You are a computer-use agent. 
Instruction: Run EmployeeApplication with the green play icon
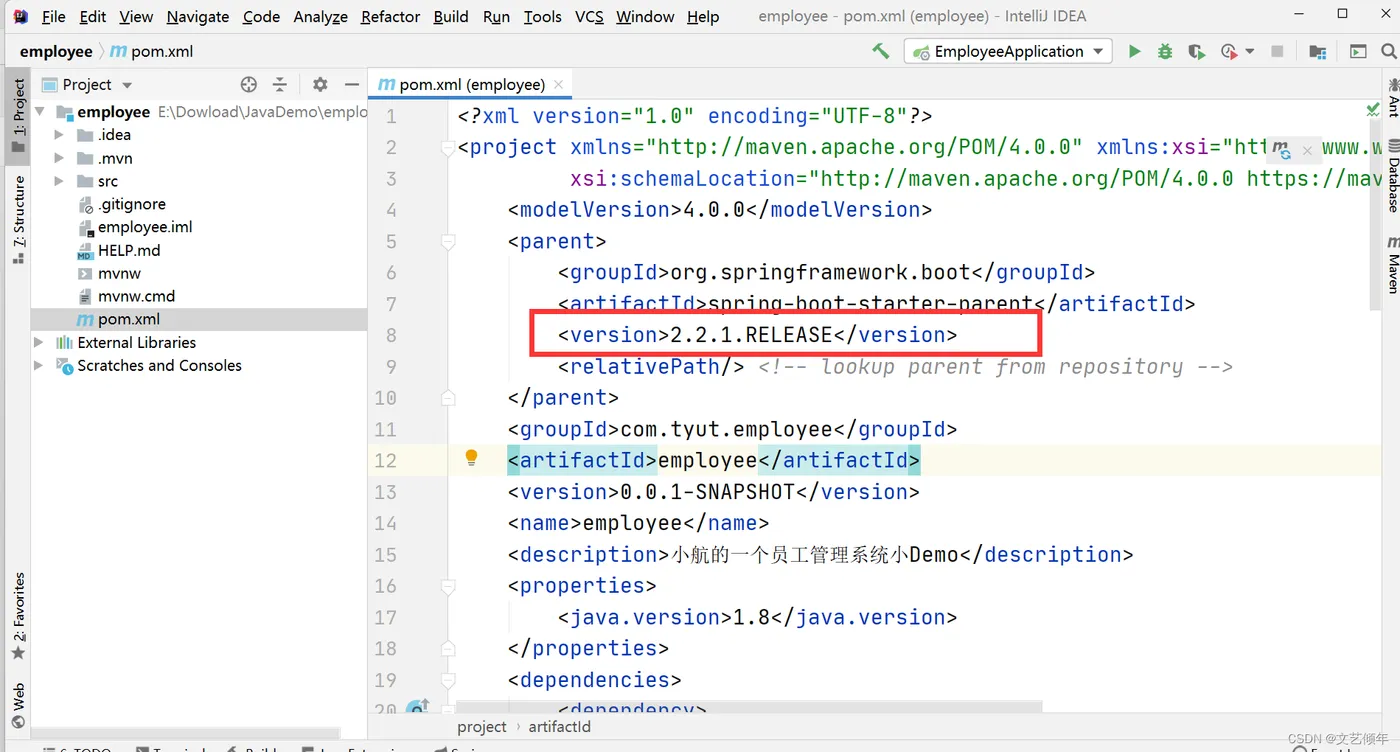[1134, 51]
